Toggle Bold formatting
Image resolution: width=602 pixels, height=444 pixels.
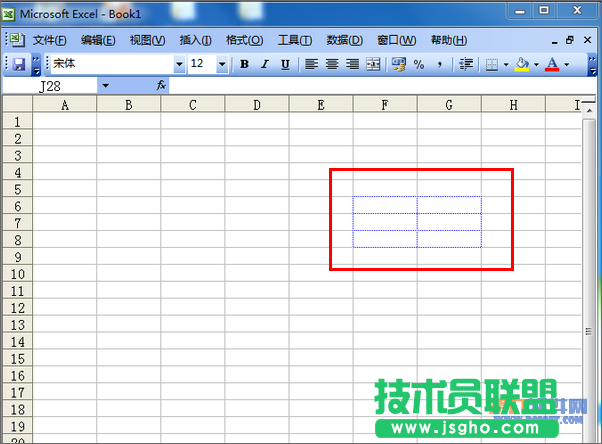coord(244,64)
